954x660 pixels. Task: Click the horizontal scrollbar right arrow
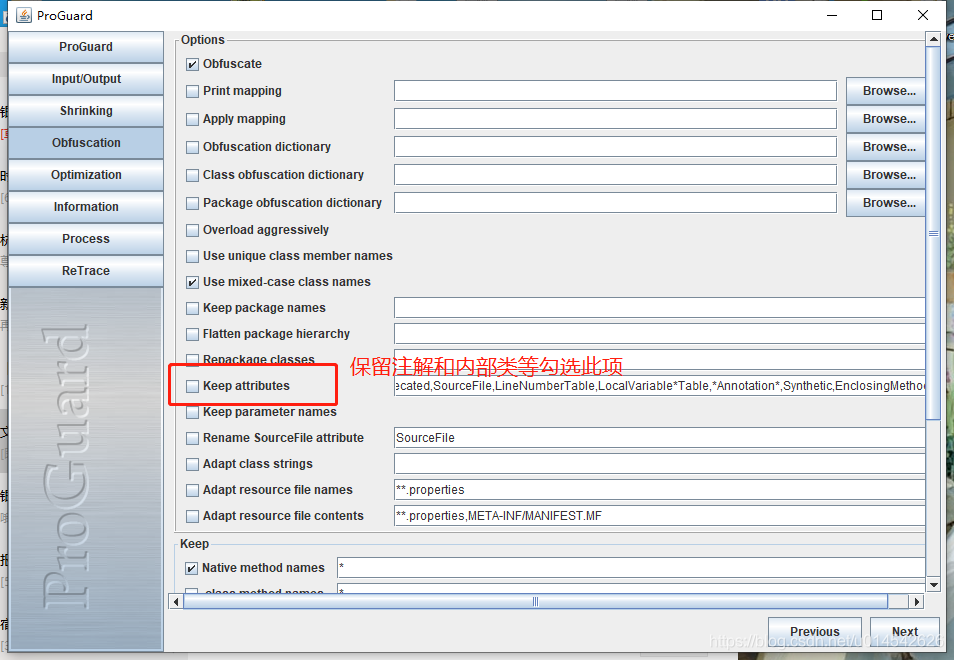click(x=917, y=602)
